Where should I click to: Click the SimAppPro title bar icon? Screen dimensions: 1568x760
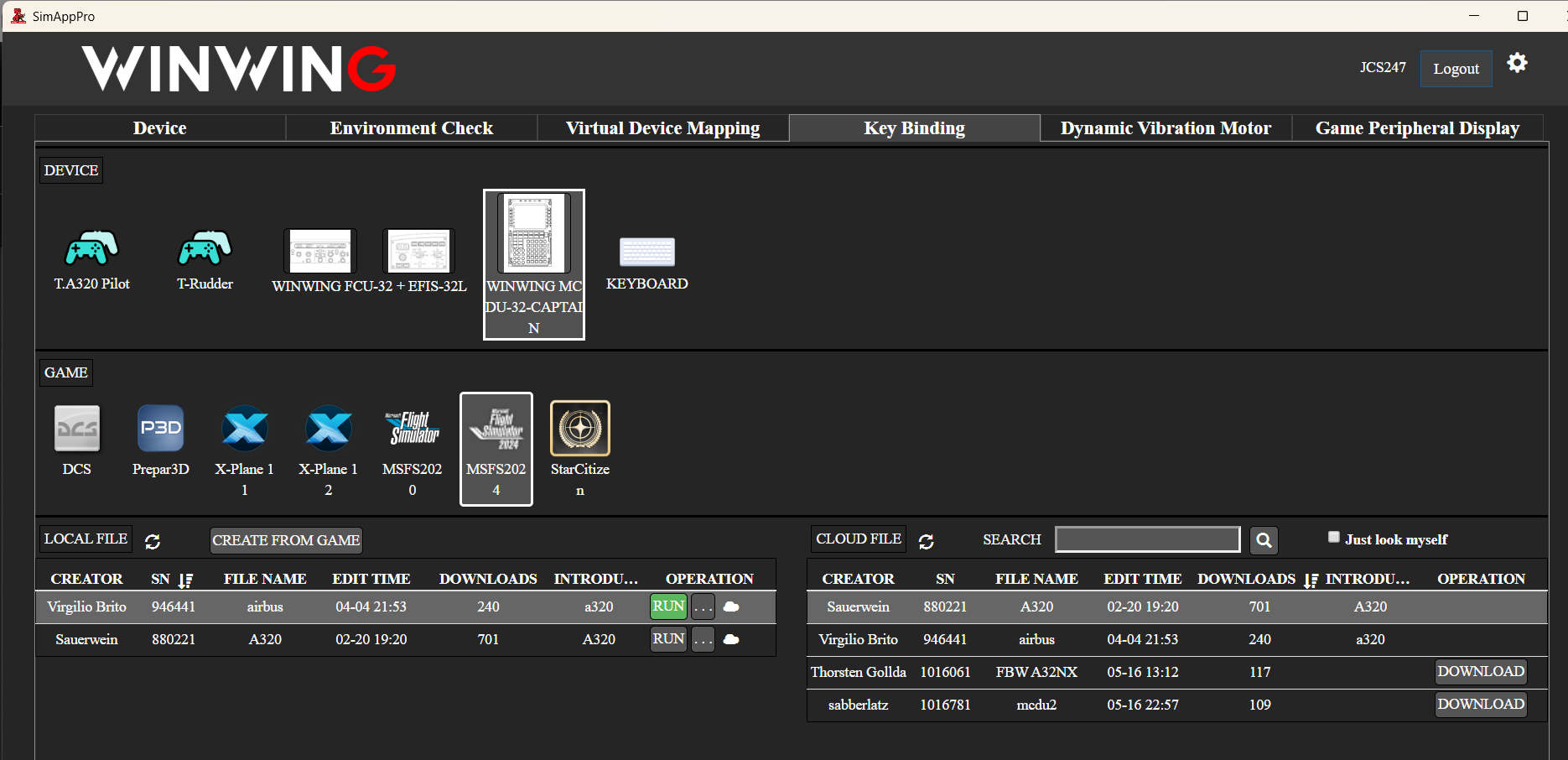(18, 16)
